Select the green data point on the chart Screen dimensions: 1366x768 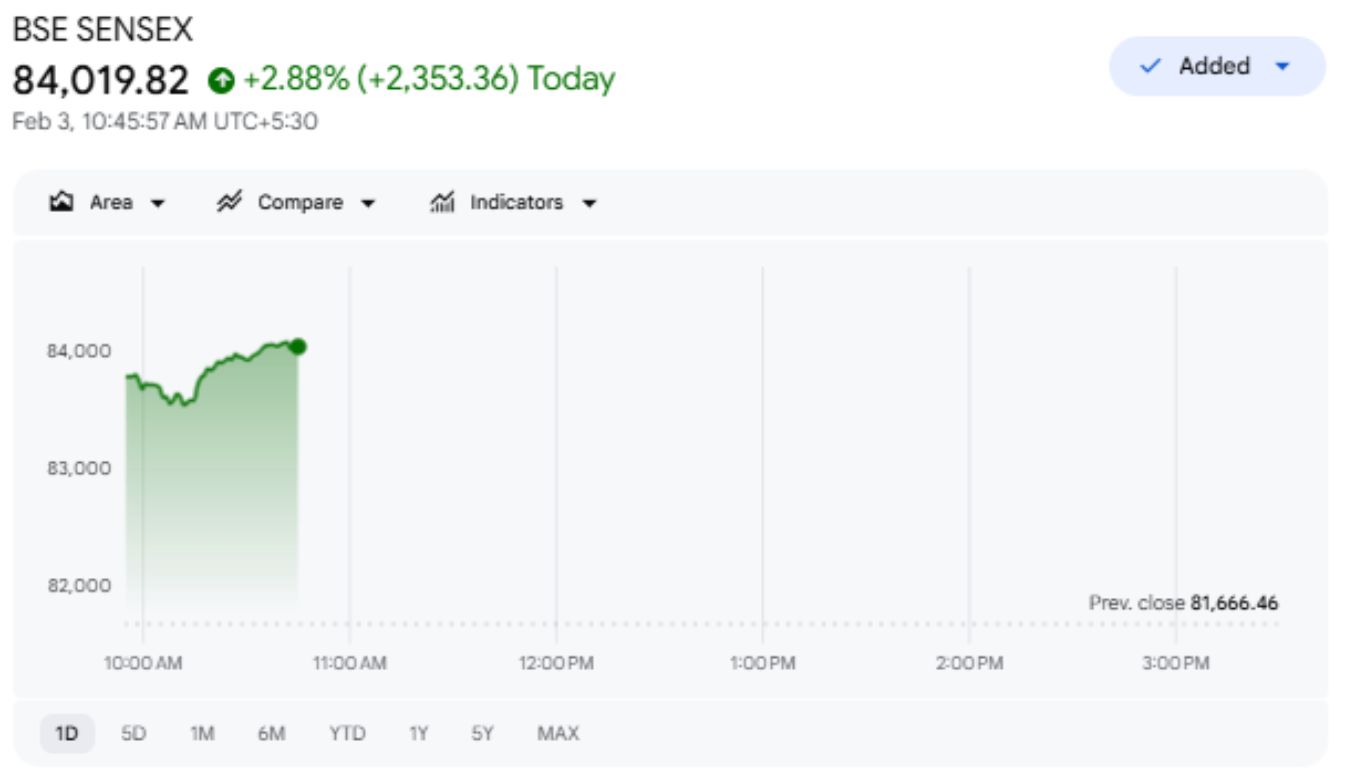tap(297, 345)
